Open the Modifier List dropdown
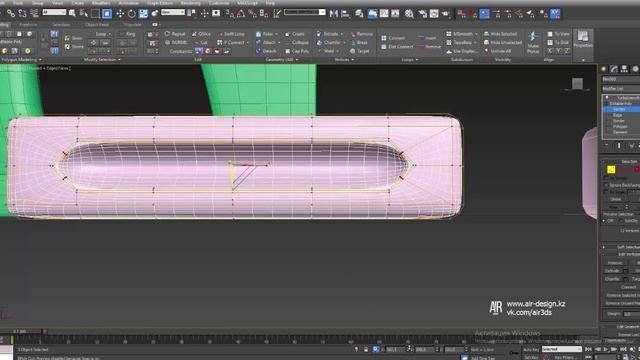640x360 pixels. 621,88
